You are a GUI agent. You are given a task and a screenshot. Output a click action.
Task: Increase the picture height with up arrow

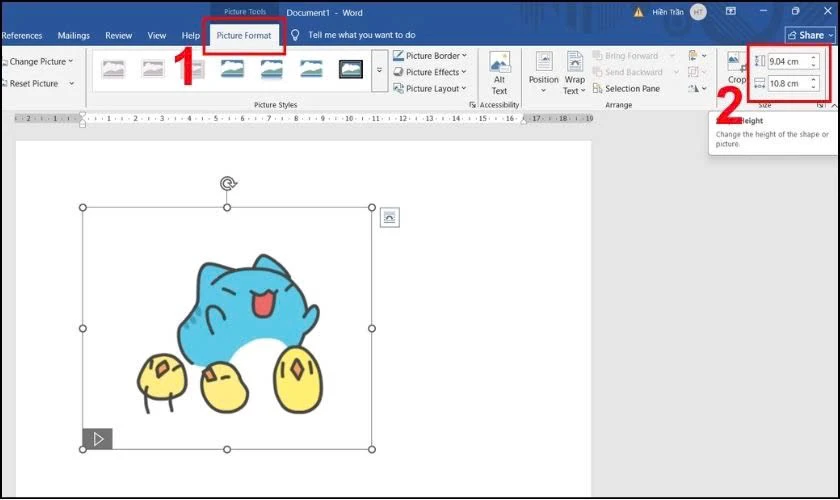814,58
